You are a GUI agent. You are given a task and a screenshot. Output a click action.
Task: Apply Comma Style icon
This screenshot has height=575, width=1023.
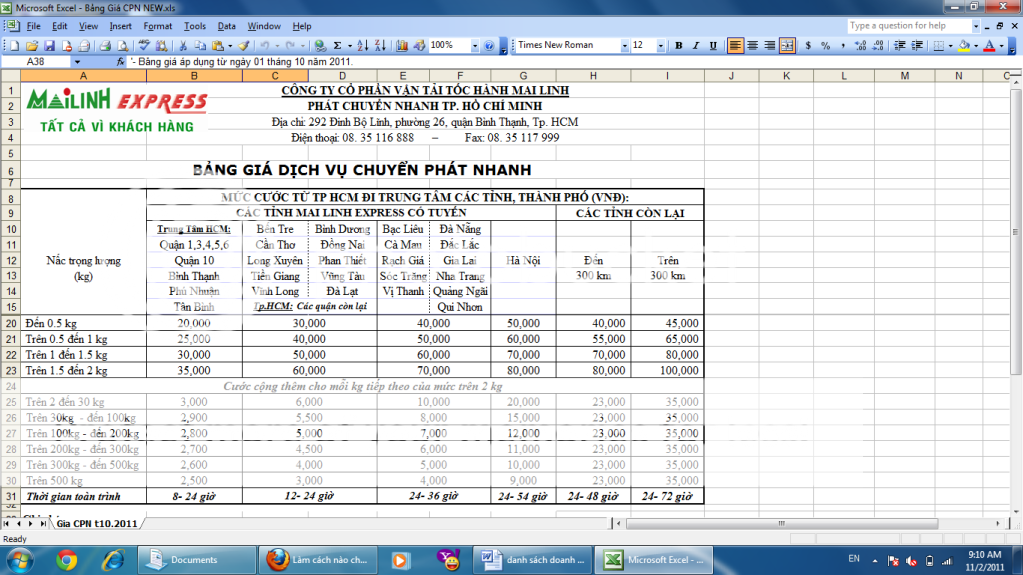point(843,46)
